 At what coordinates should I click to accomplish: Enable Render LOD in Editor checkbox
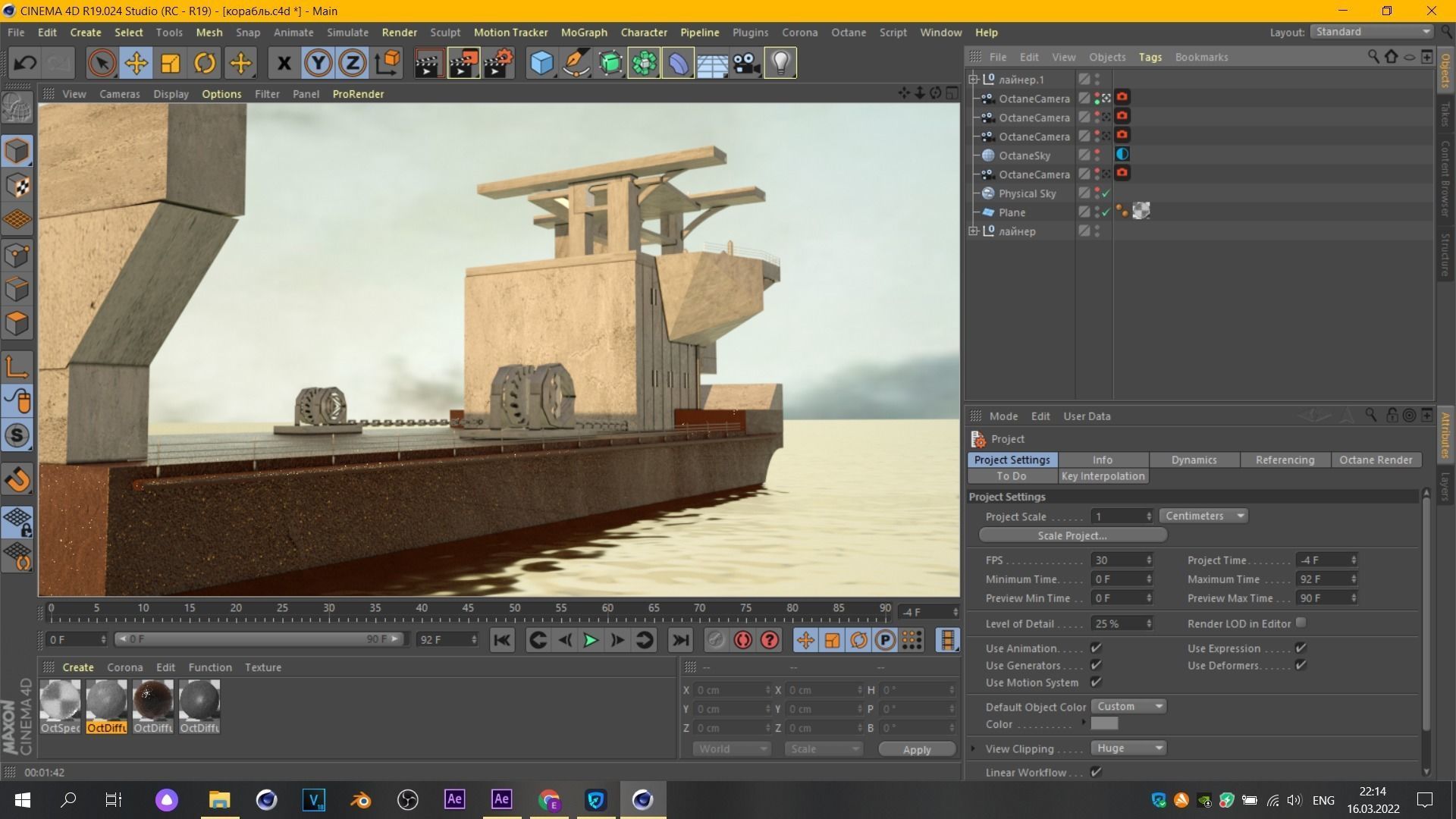click(1301, 623)
